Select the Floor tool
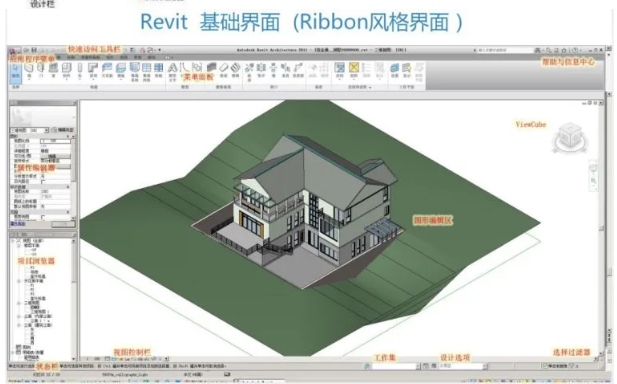 click(121, 71)
